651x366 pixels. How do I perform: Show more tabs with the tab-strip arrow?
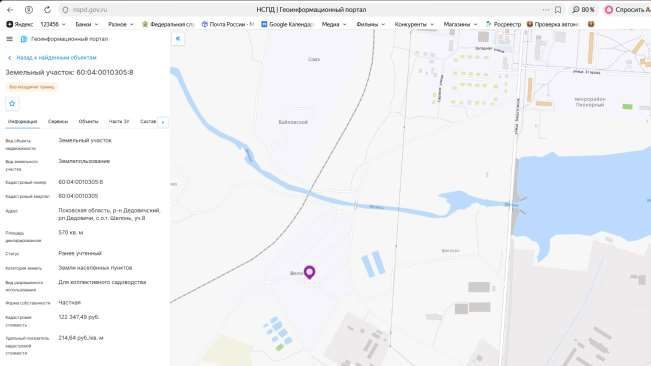[x=163, y=122]
